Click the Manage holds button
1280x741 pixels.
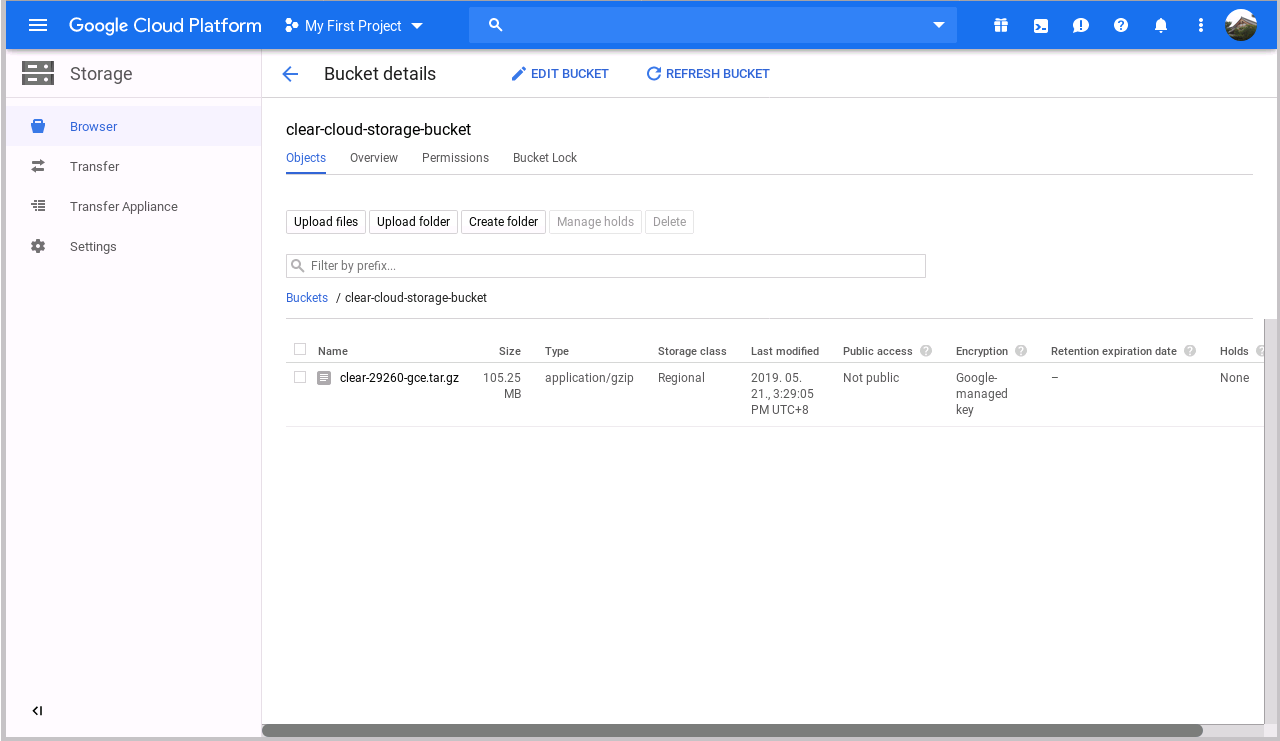click(595, 222)
